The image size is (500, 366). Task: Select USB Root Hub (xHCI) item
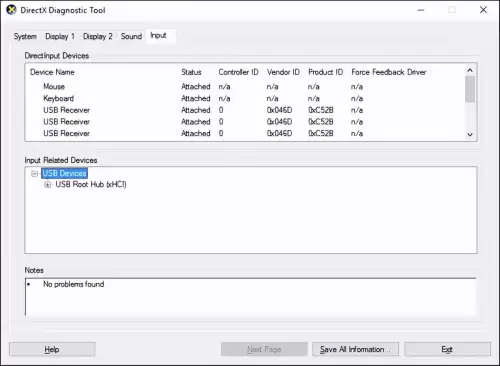click(x=91, y=184)
